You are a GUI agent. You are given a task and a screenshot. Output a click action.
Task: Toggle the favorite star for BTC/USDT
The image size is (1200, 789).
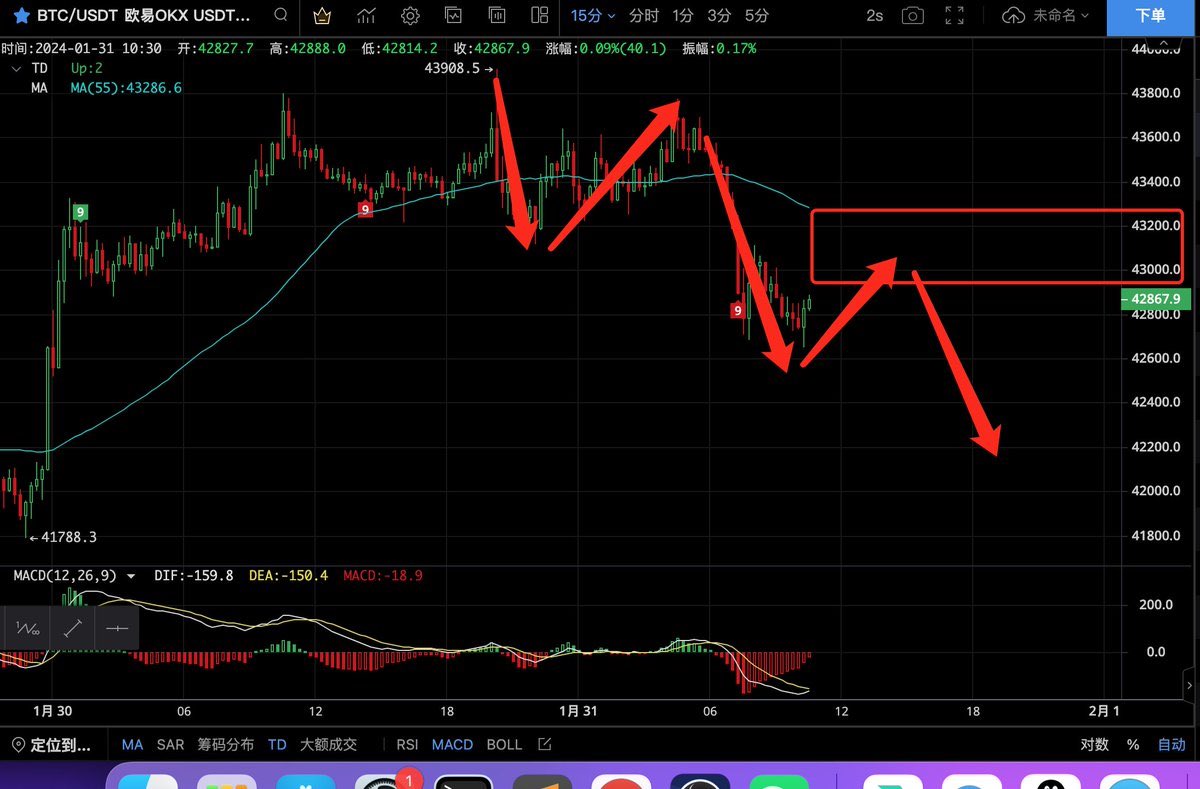coord(21,16)
